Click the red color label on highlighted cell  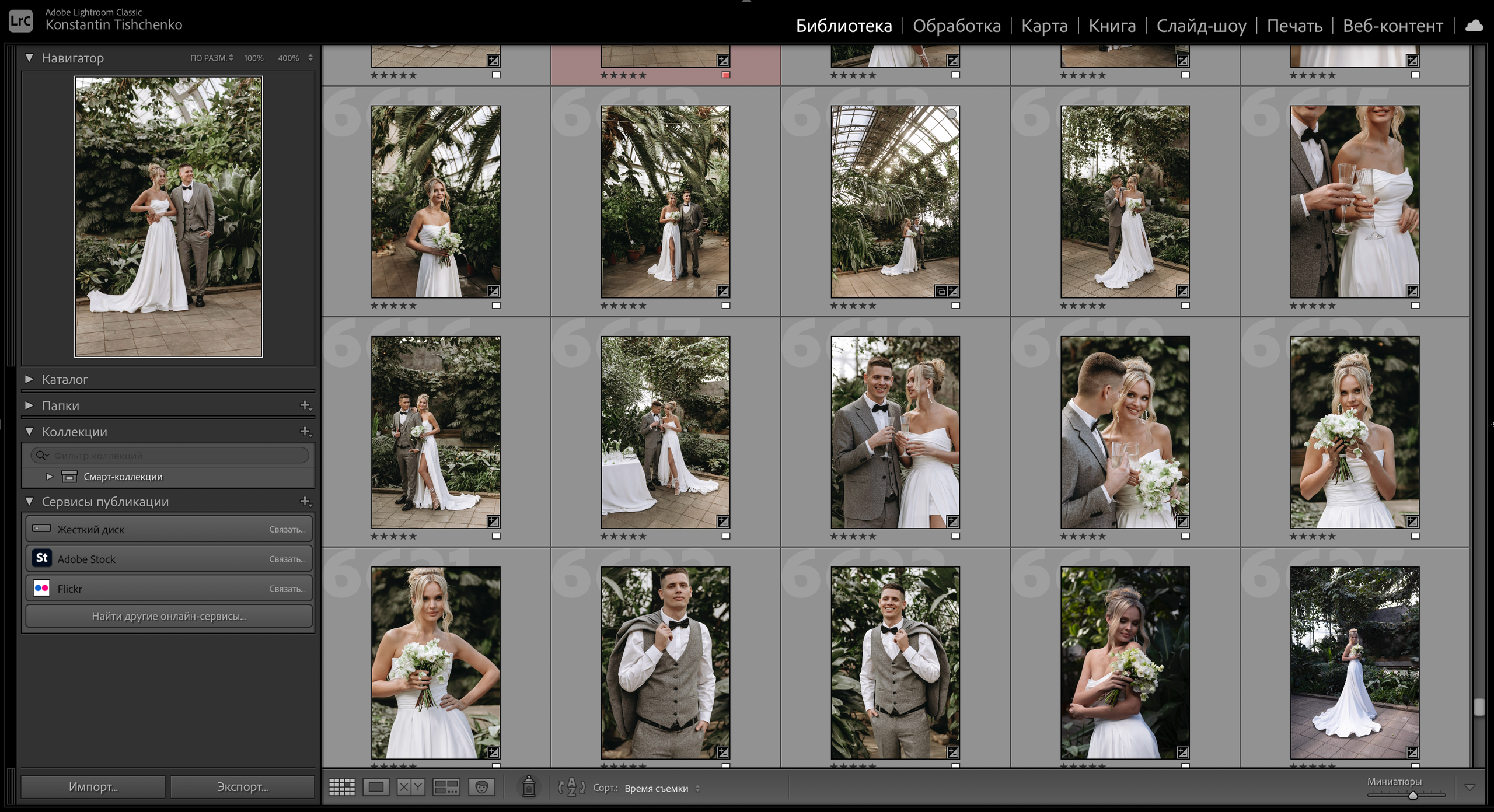coord(726,75)
